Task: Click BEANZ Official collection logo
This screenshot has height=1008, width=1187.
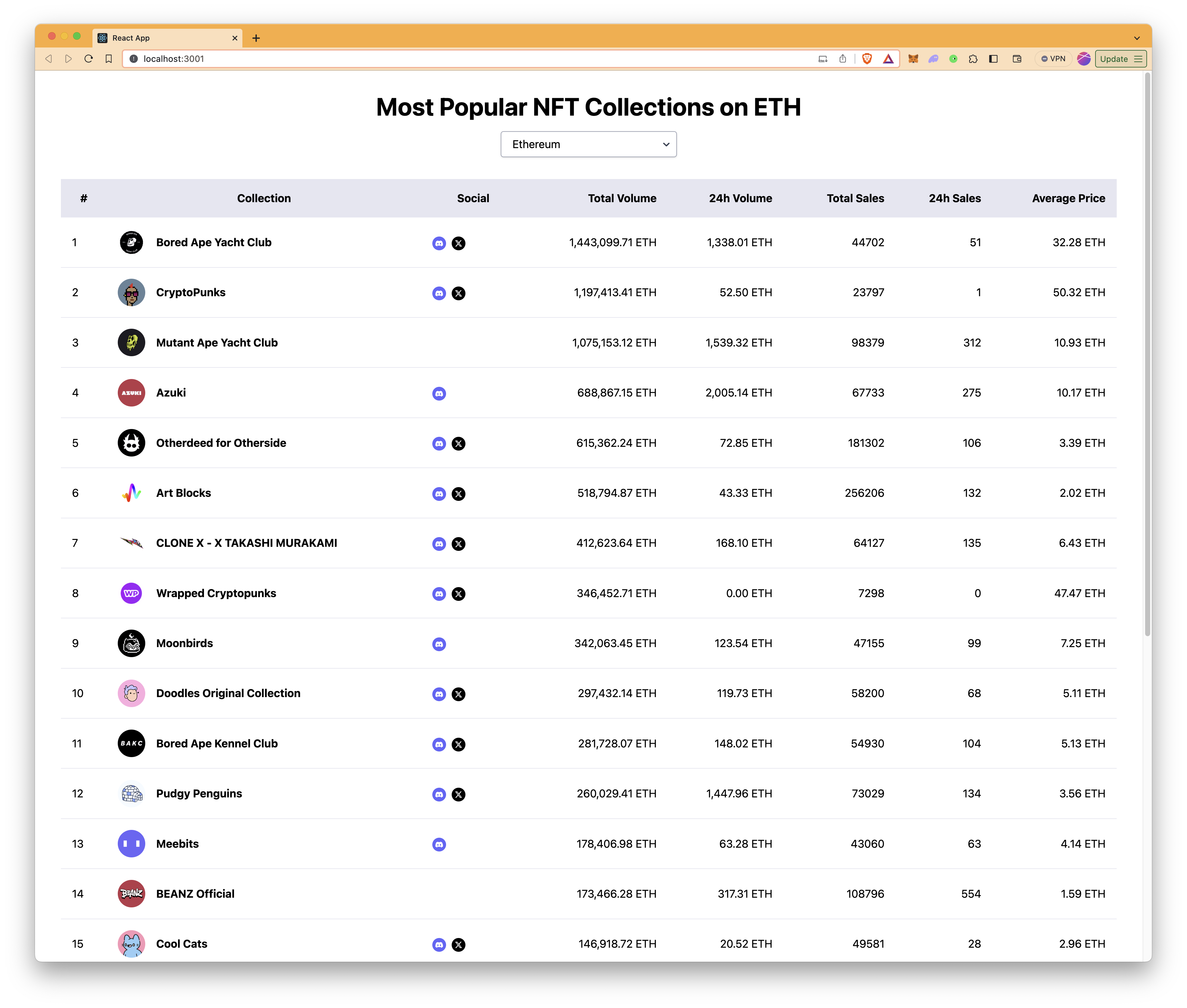Action: click(132, 894)
